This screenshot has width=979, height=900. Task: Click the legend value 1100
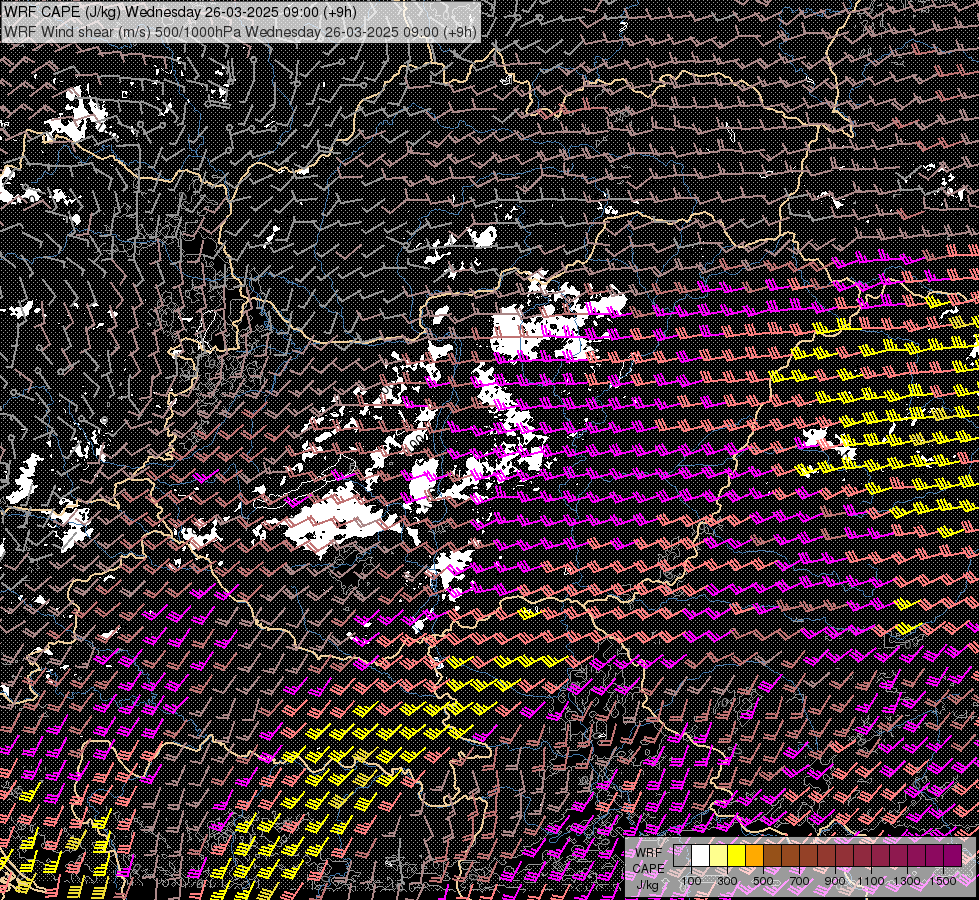tap(871, 881)
